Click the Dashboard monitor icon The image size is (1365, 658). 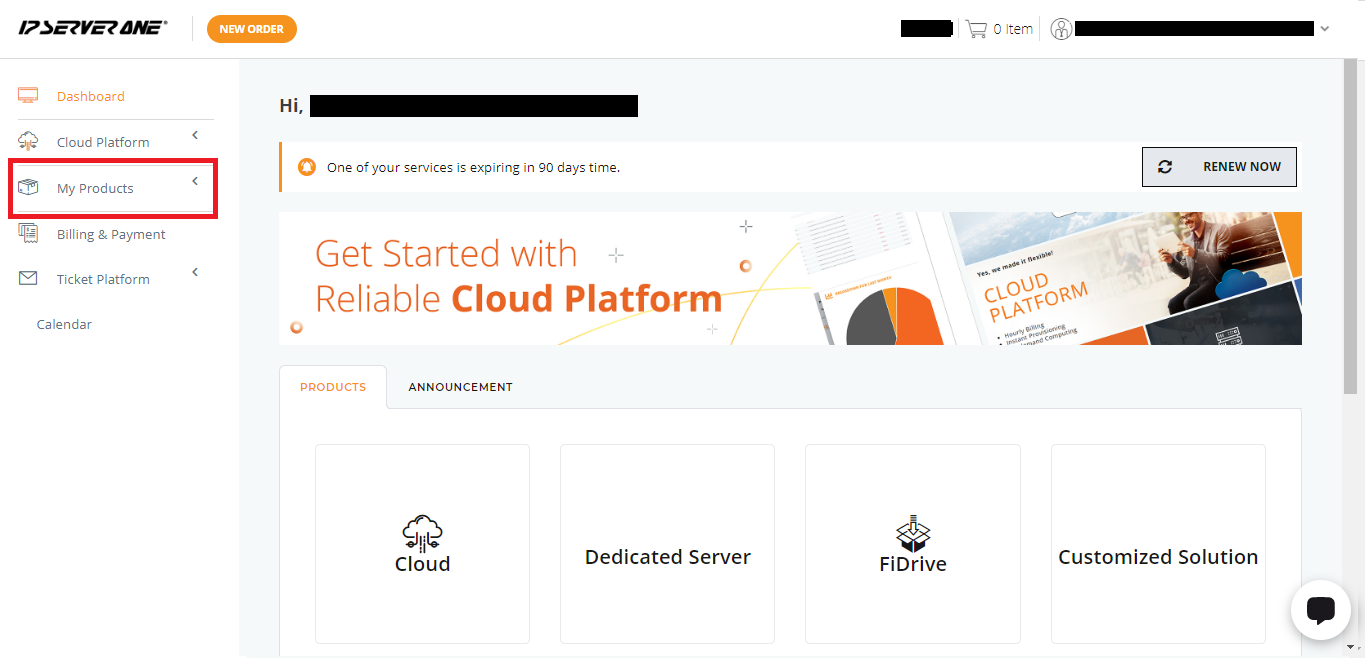tap(28, 96)
